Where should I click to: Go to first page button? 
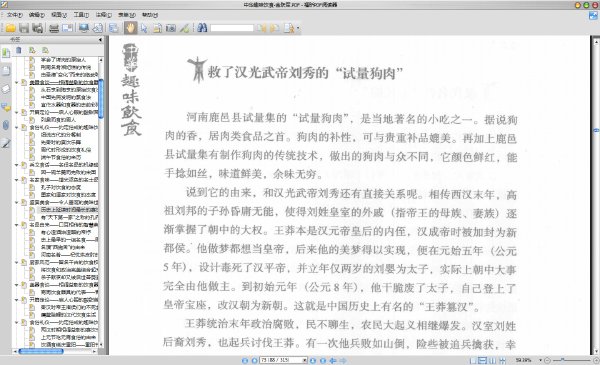coord(245,360)
